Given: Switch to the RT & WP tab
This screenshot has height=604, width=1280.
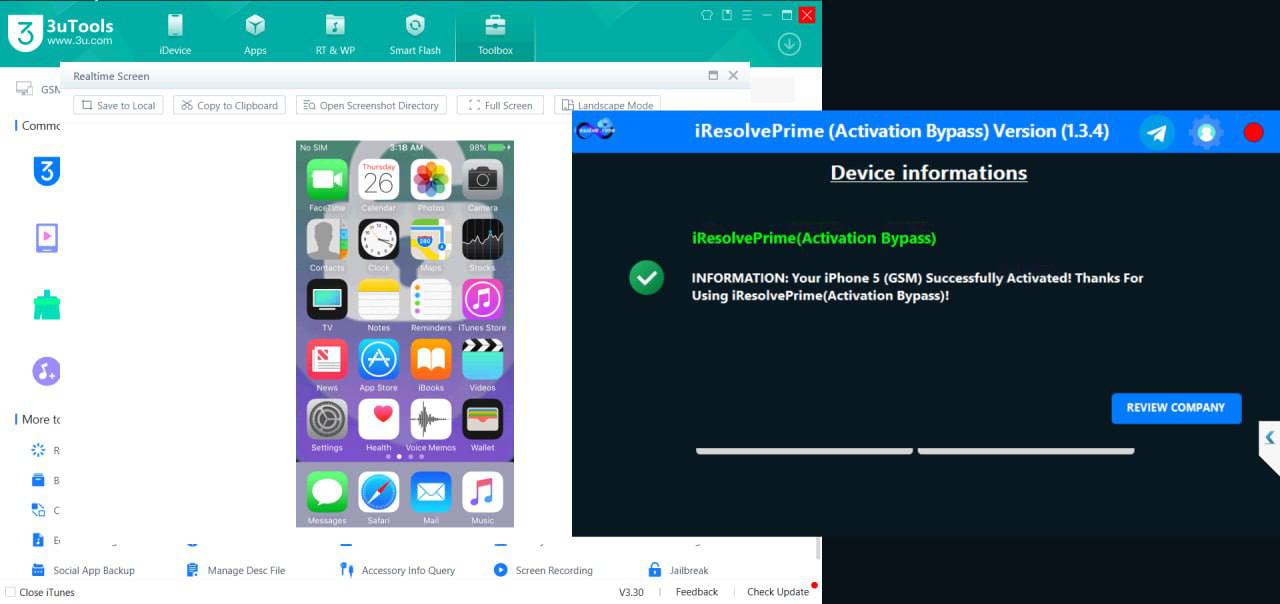Looking at the screenshot, I should coord(335,35).
